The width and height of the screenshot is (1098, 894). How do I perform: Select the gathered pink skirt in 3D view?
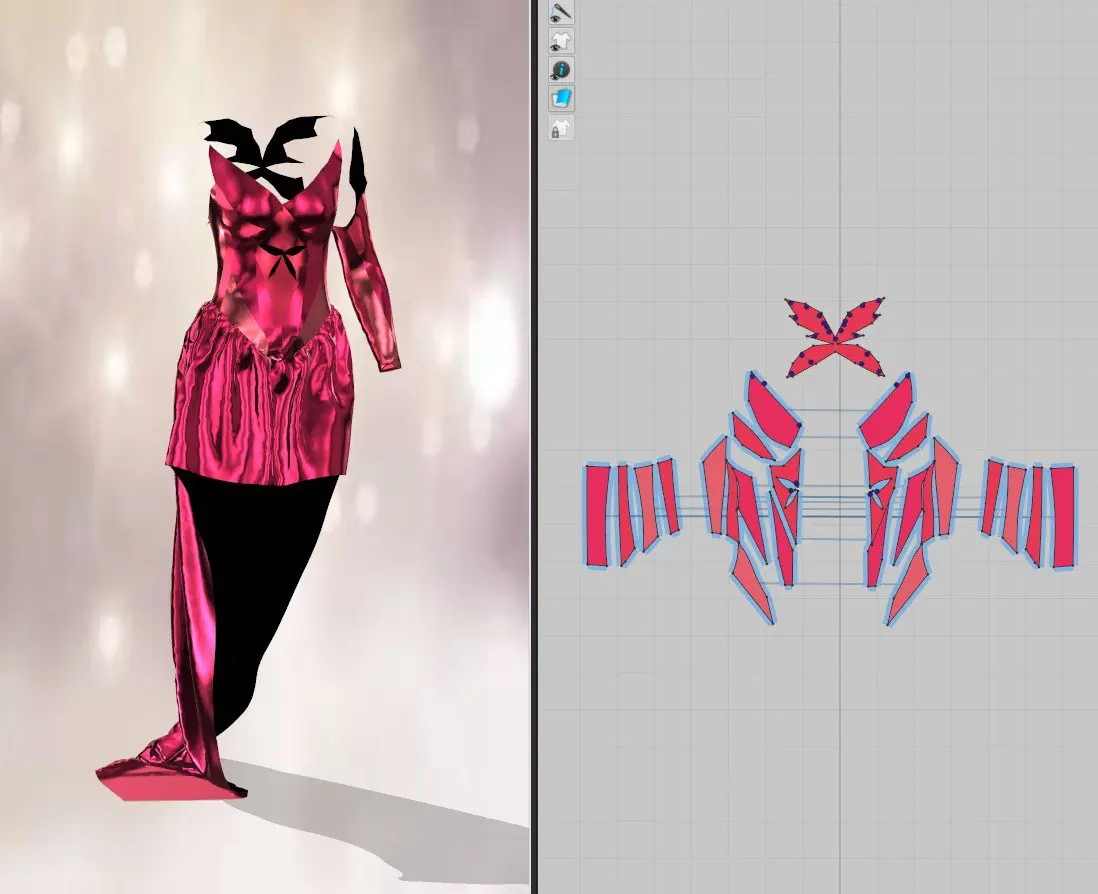pos(260,400)
